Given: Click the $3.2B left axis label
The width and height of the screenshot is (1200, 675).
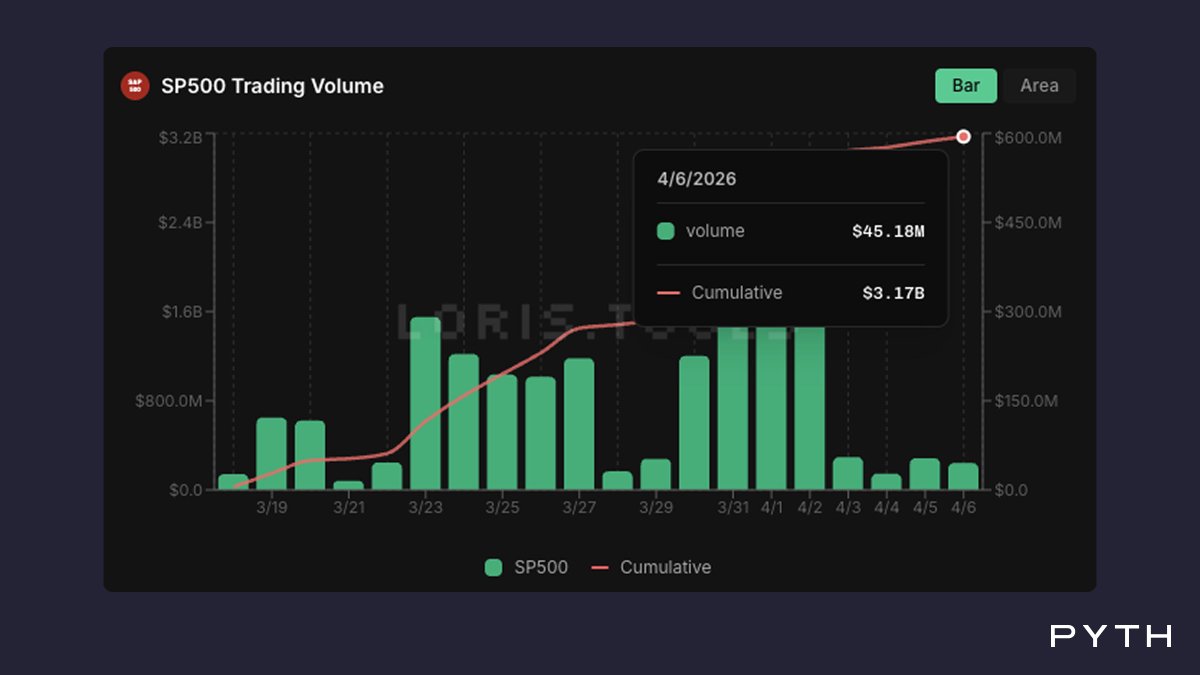Looking at the screenshot, I should click(180, 137).
